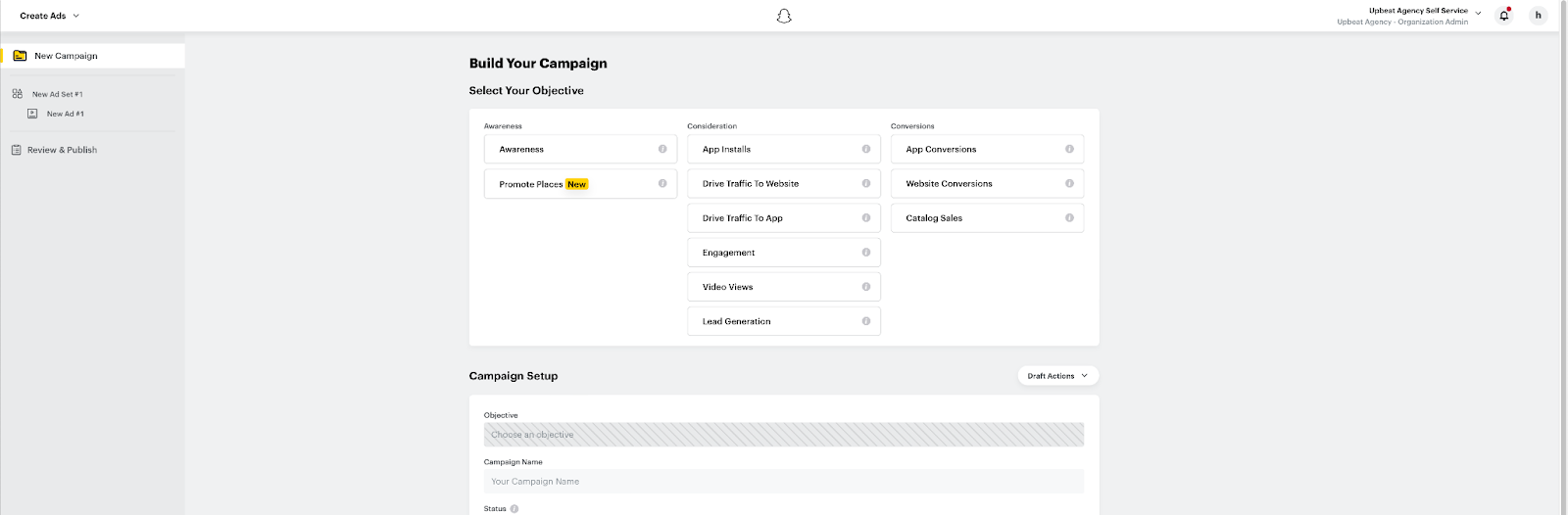Click the Campaign Name input field

pyautogui.click(x=784, y=482)
